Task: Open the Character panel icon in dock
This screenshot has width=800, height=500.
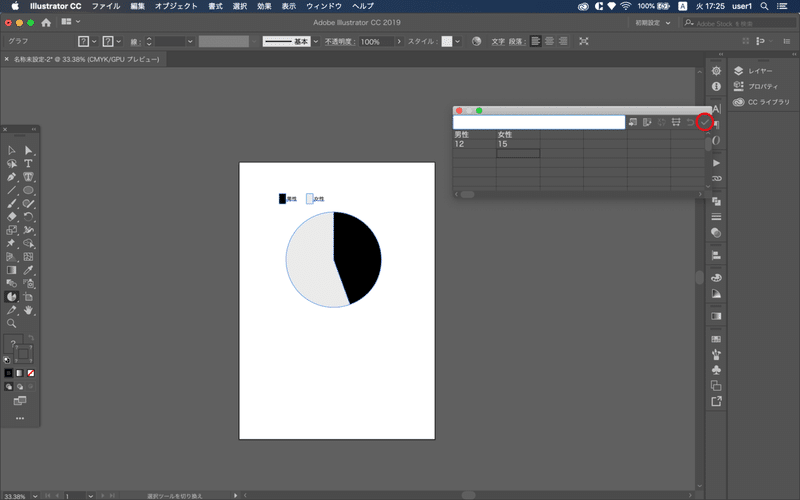Action: (x=716, y=108)
